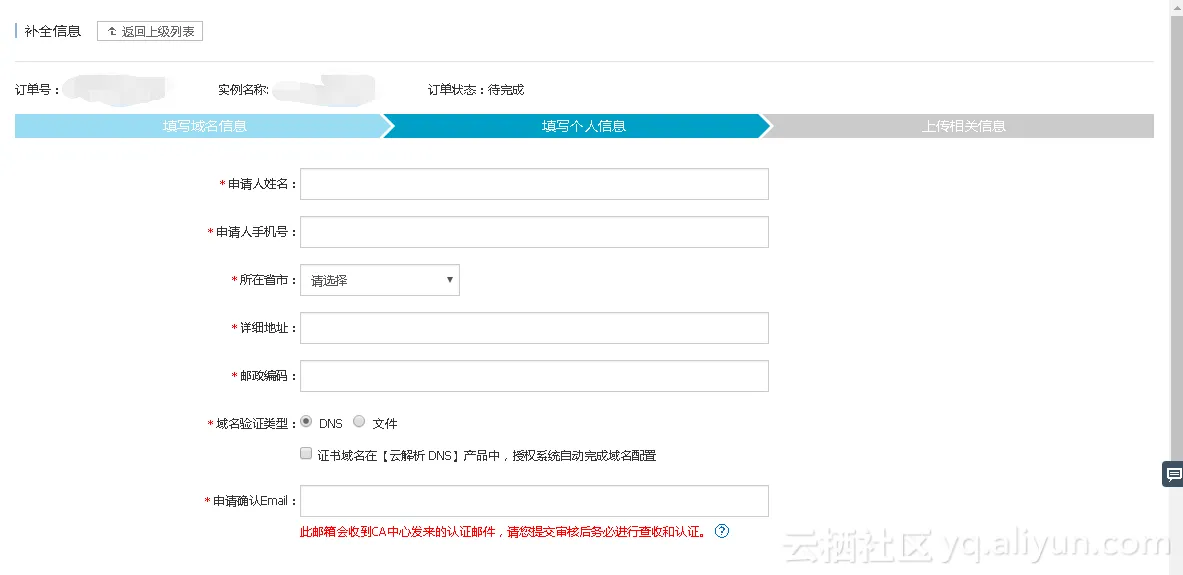
Task: Open the 所在省市 请选择 dropdown
Action: tap(379, 280)
